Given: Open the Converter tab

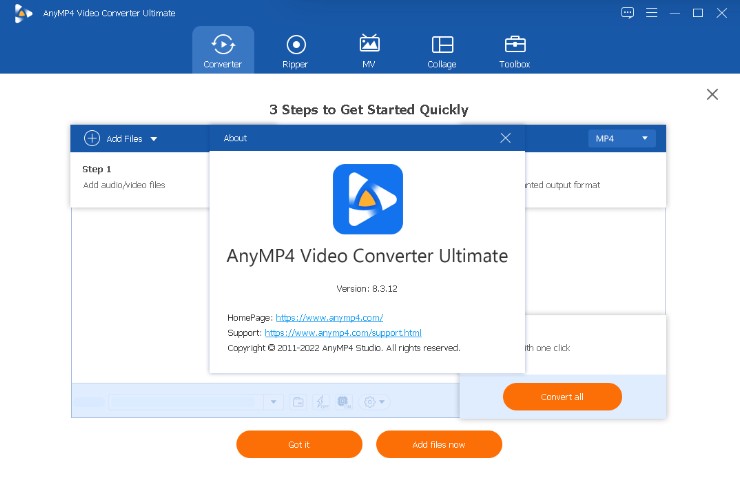Looking at the screenshot, I should click(223, 50).
